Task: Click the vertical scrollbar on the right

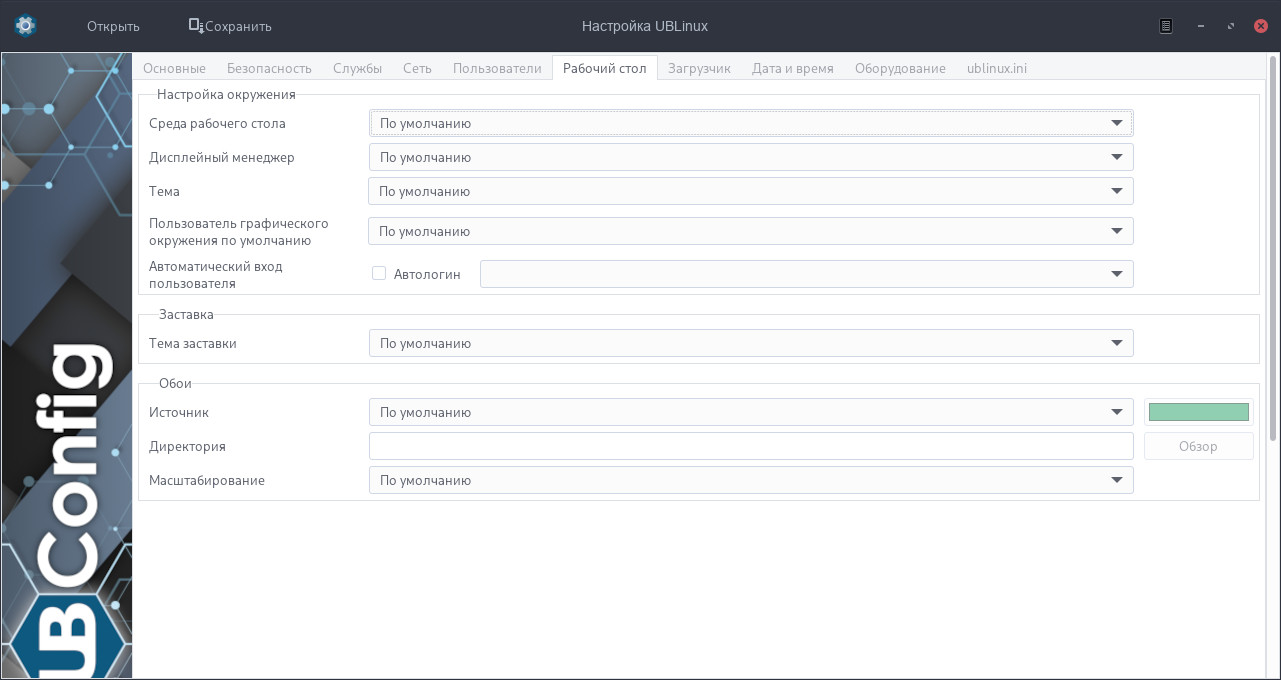Action: (1273, 250)
